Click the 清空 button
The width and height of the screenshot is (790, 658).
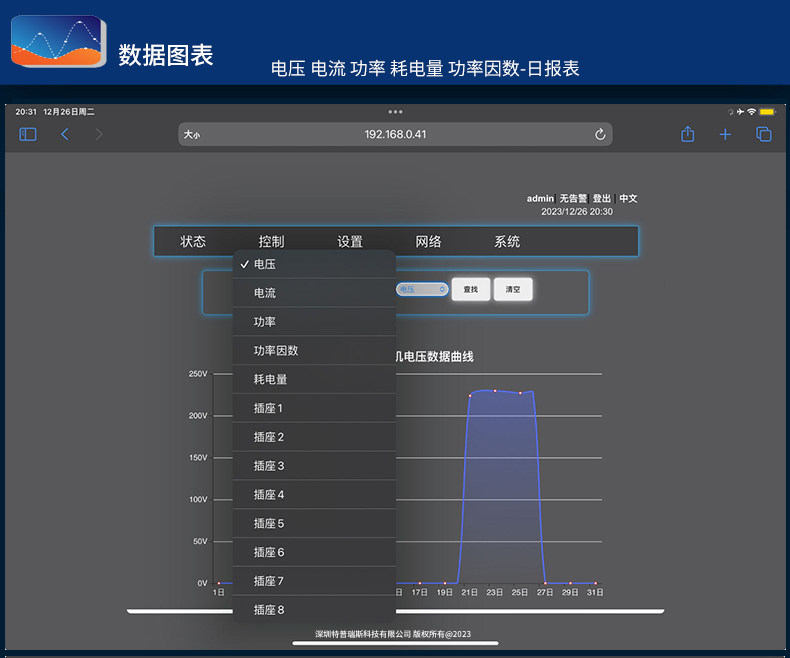tap(513, 289)
